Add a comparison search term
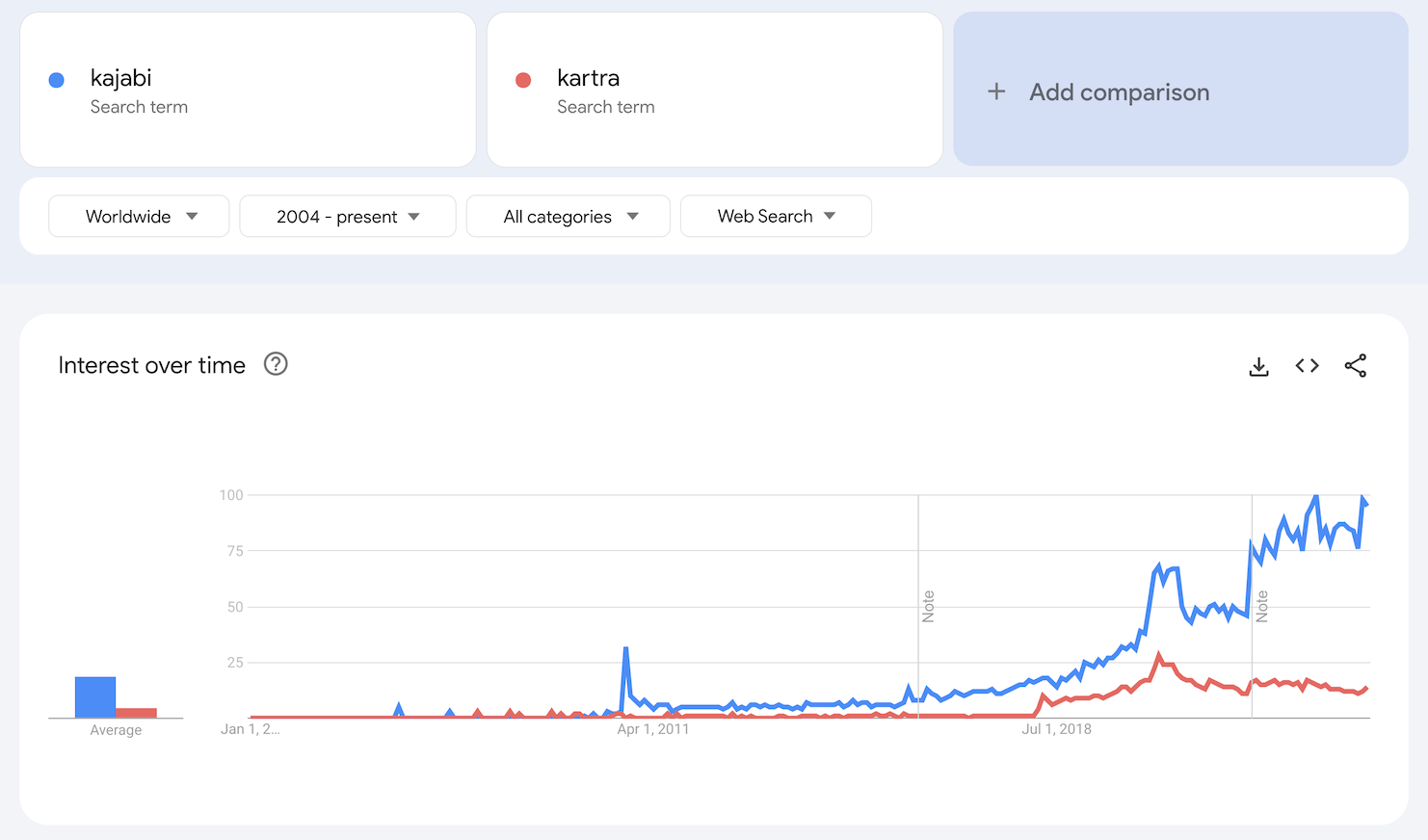The width and height of the screenshot is (1428, 840). (1118, 92)
